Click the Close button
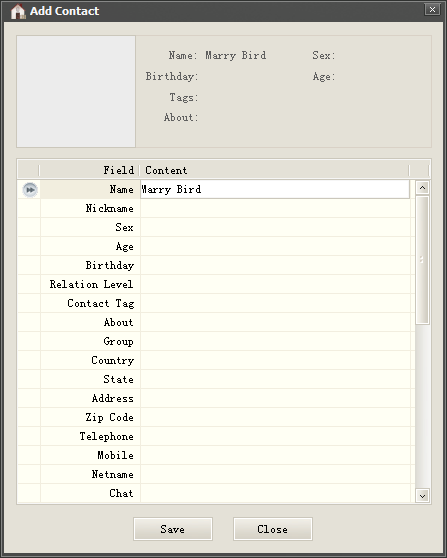The width and height of the screenshot is (447, 558). [x=273, y=529]
